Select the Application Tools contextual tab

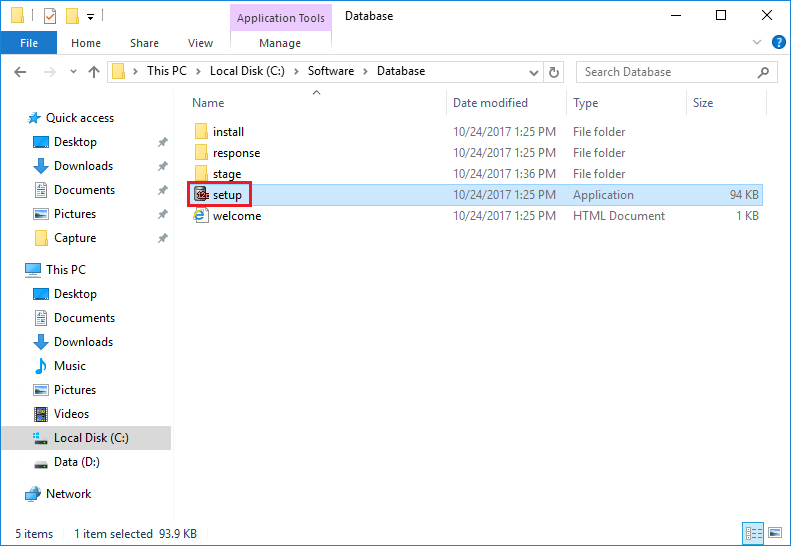coord(280,18)
